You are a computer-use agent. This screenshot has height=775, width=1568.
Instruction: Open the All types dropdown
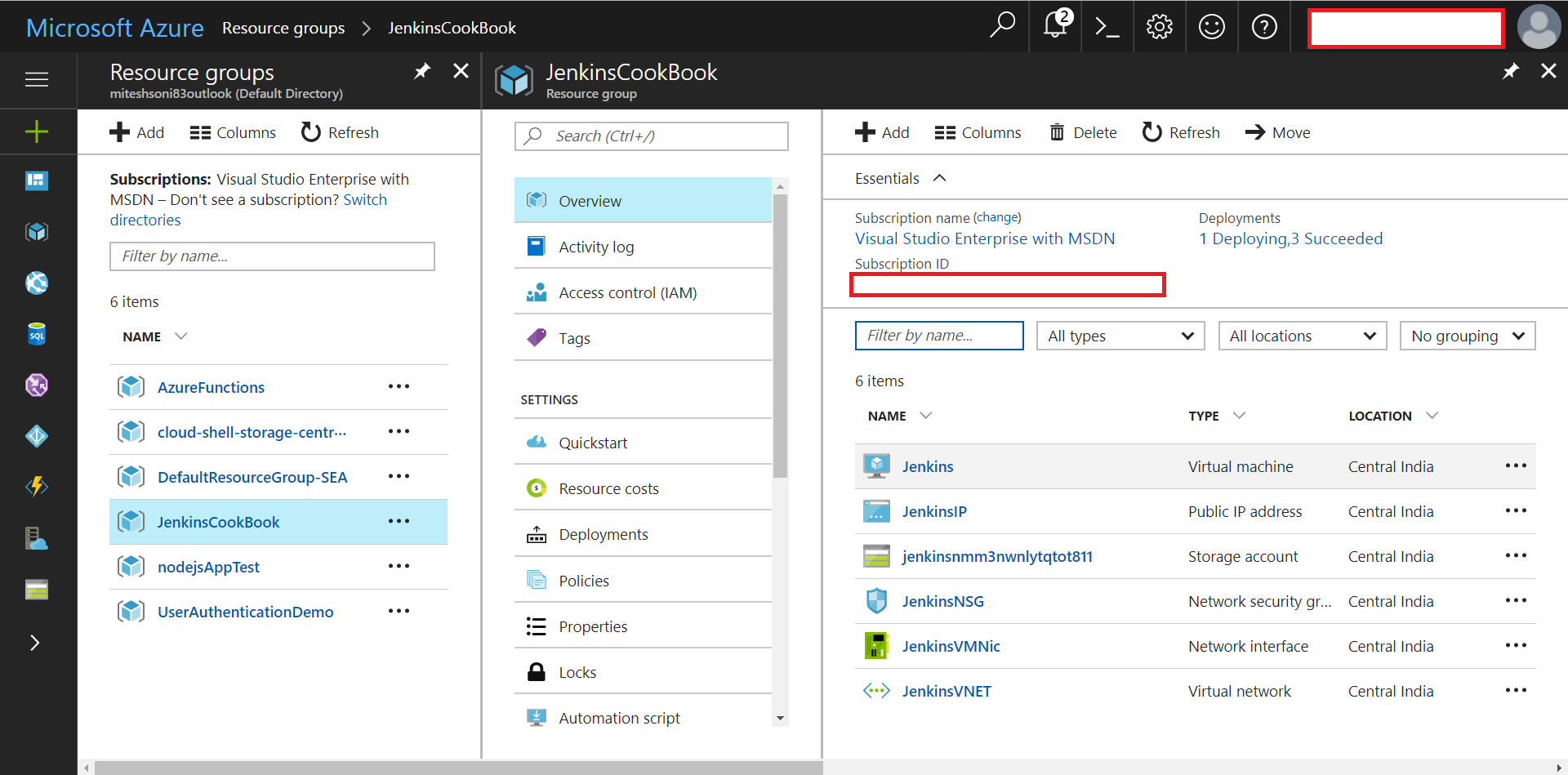tap(1120, 336)
